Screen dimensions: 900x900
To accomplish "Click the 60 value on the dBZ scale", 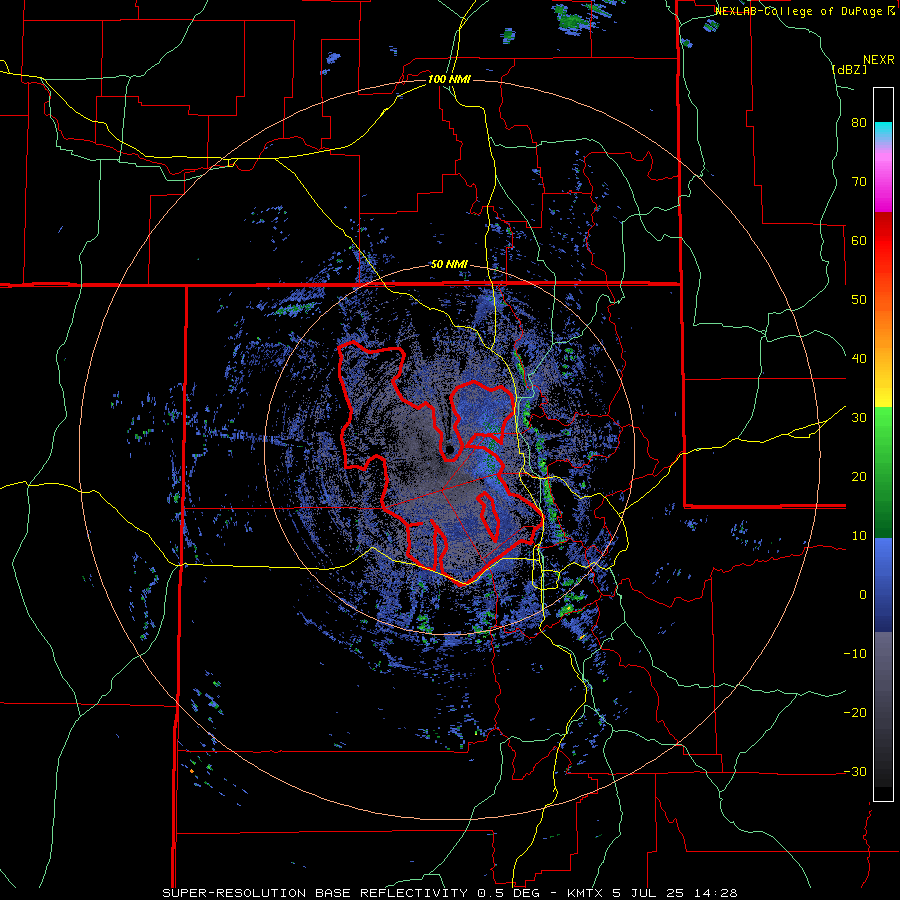I will click(859, 240).
